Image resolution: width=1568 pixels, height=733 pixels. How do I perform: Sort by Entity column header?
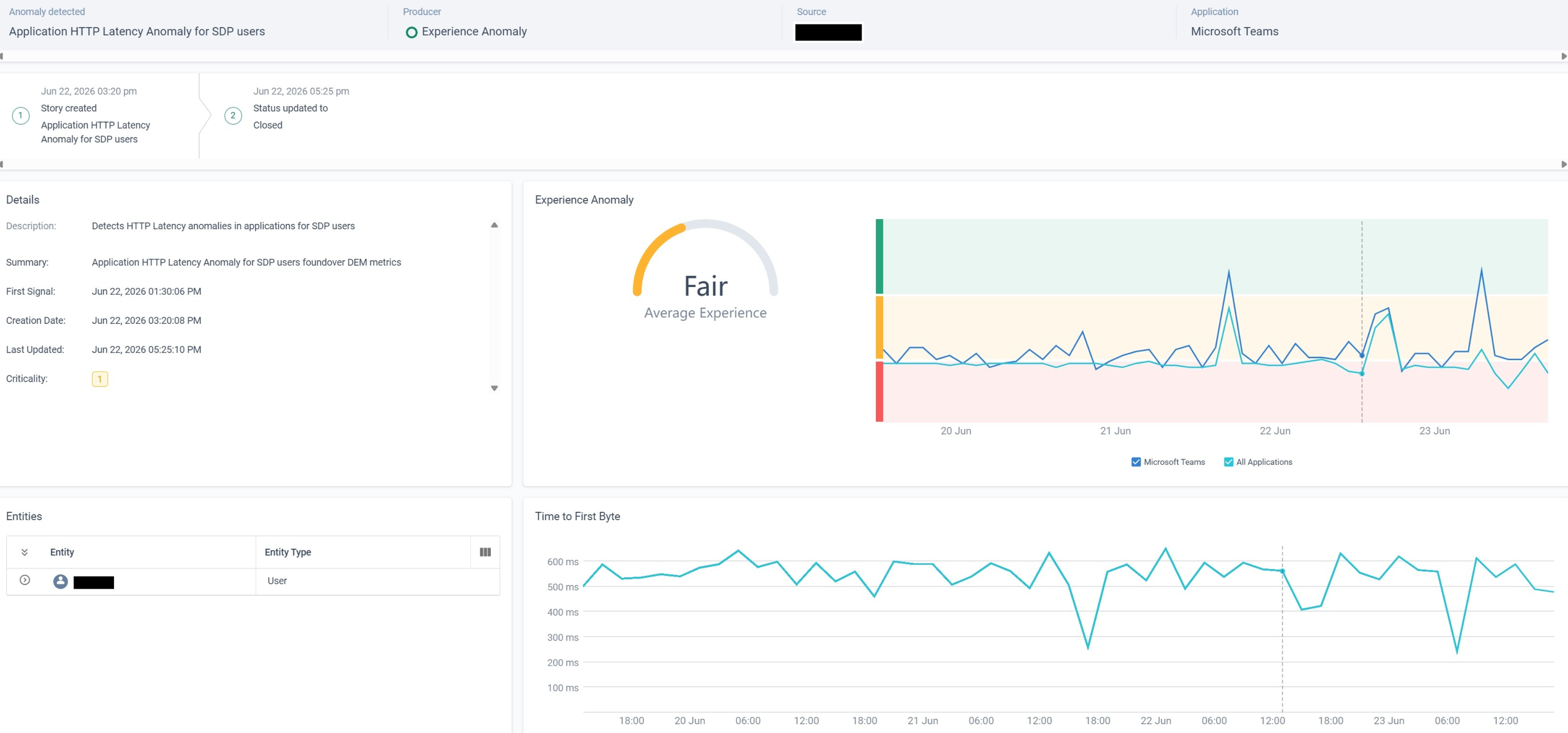(x=62, y=552)
